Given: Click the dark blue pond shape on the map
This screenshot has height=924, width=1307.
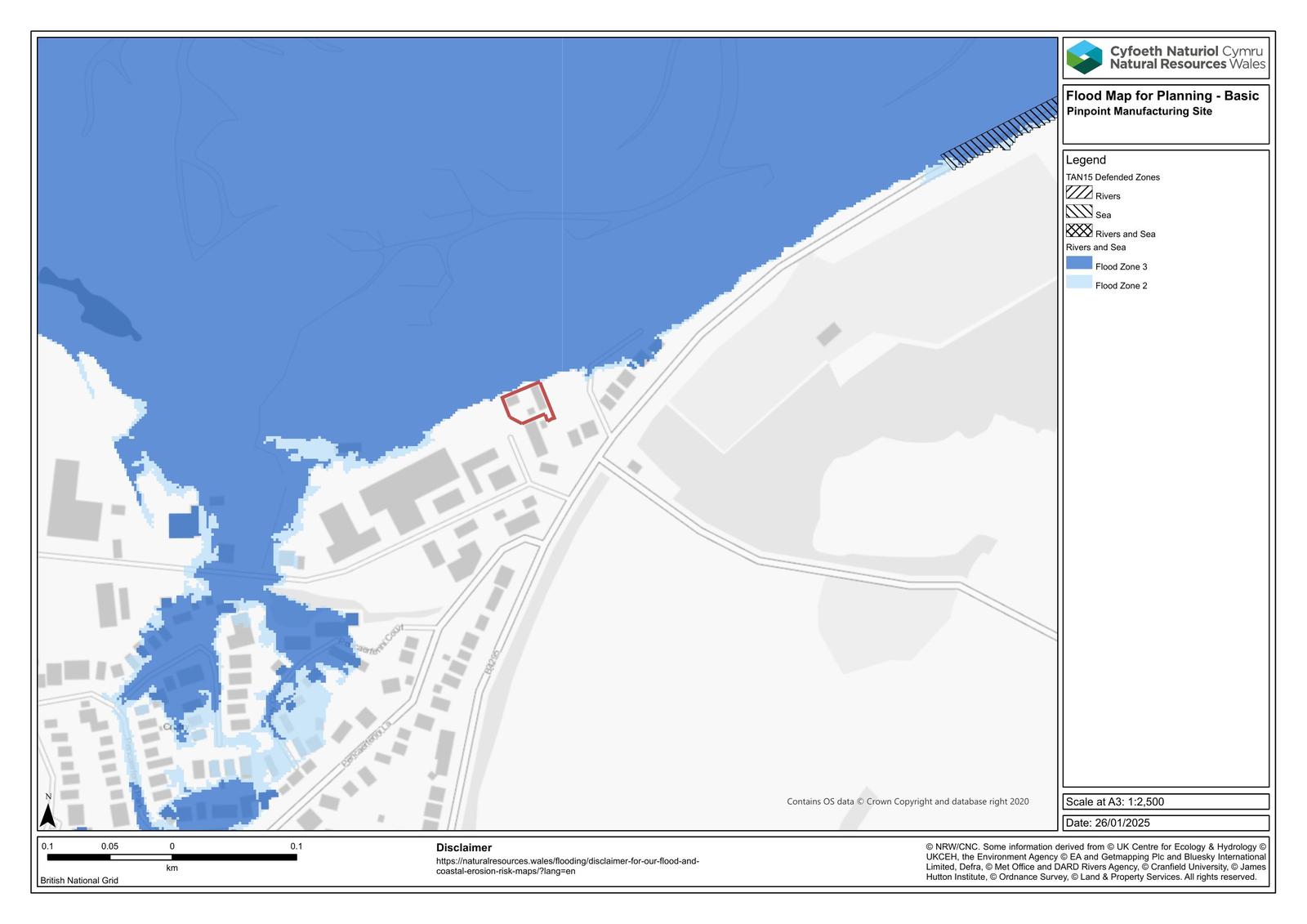Looking at the screenshot, I should [x=90, y=304].
